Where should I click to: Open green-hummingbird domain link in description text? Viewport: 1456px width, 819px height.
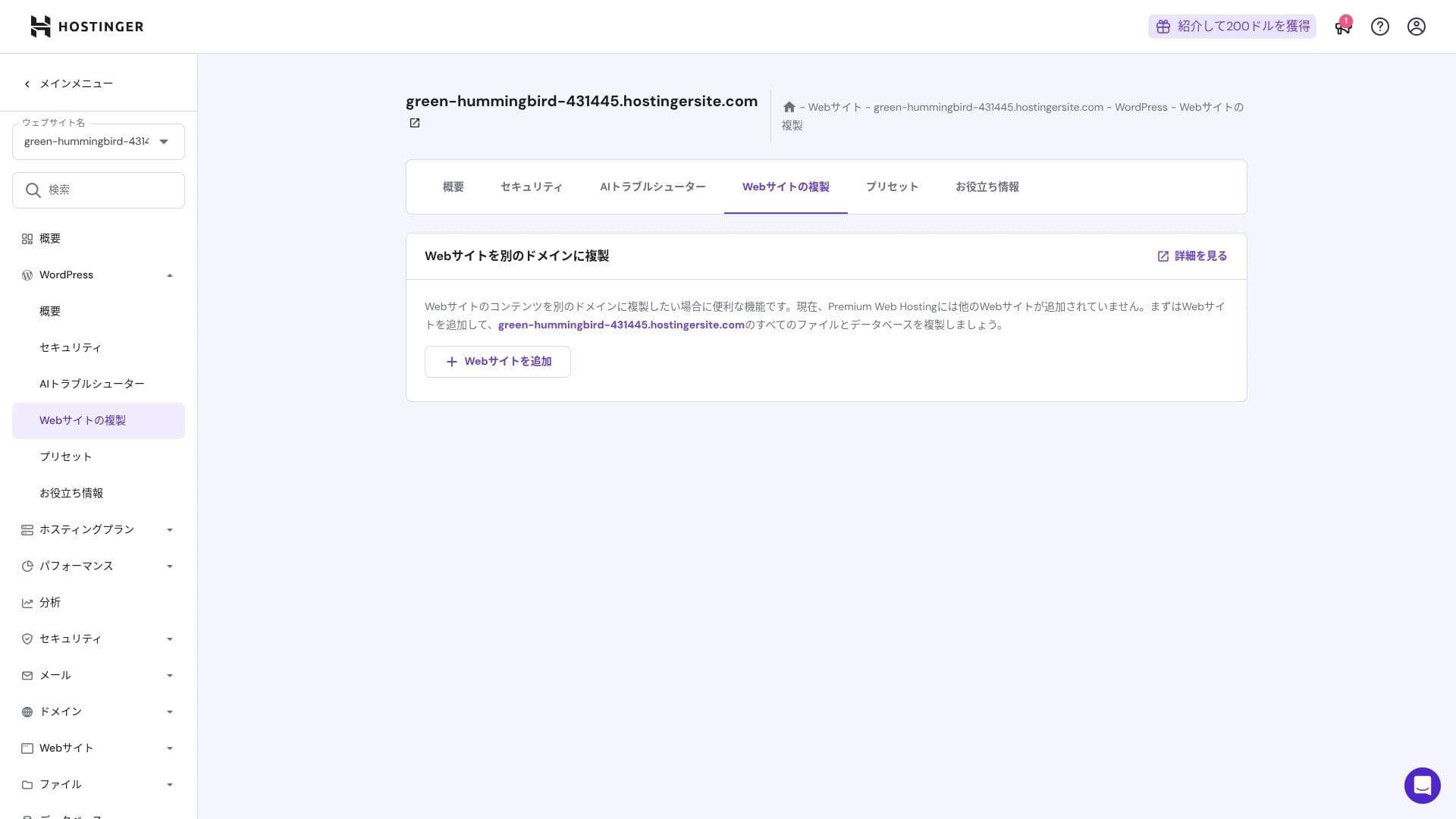click(621, 325)
